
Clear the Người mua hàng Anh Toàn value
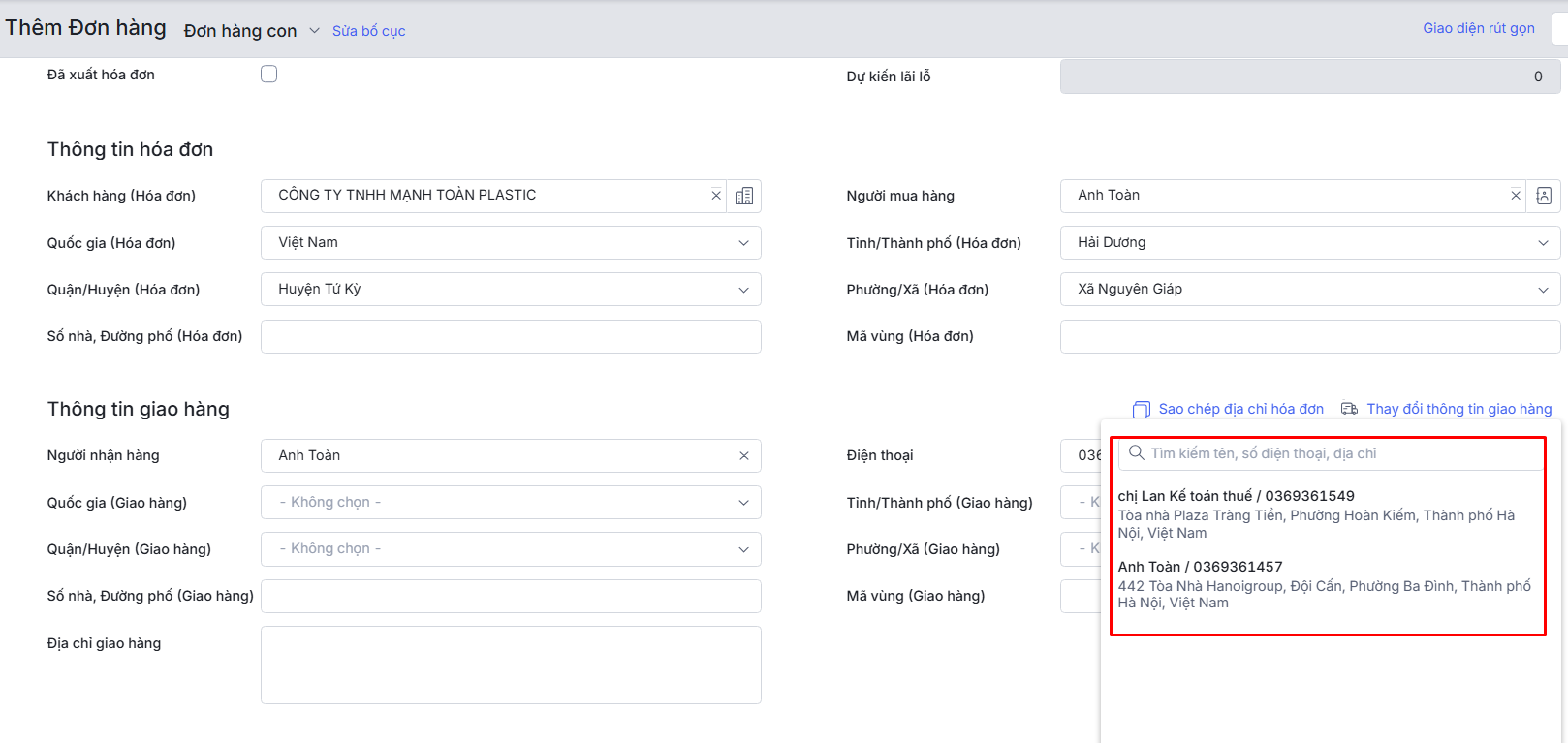coord(1516,196)
